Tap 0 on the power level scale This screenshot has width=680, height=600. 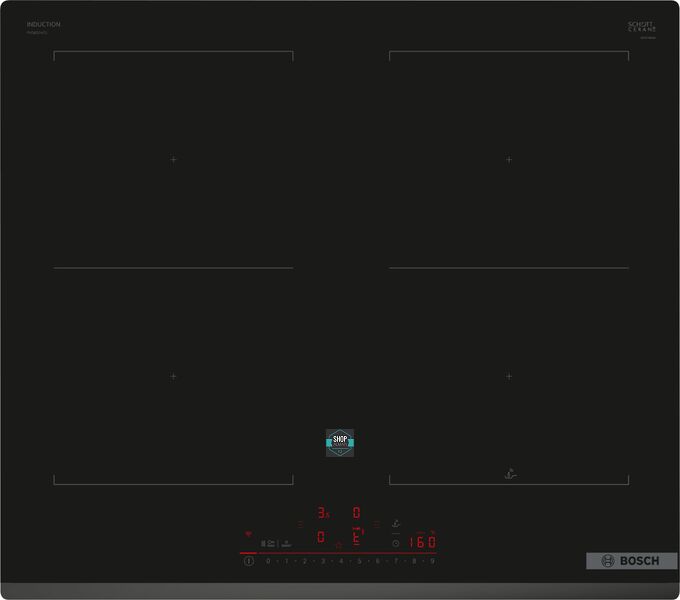[x=268, y=561]
